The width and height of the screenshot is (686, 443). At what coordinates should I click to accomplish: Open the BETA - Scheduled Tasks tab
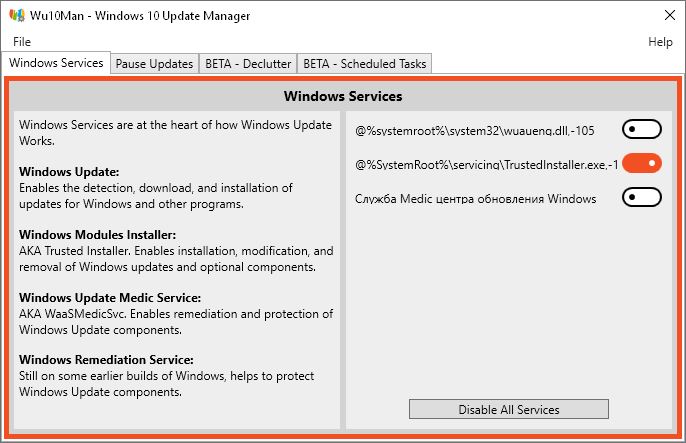pos(364,64)
